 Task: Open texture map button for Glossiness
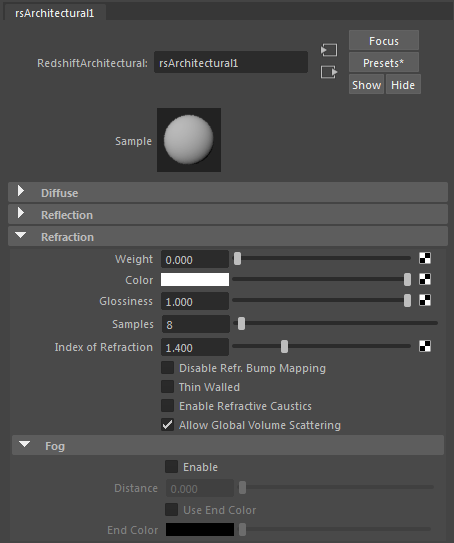coord(425,301)
